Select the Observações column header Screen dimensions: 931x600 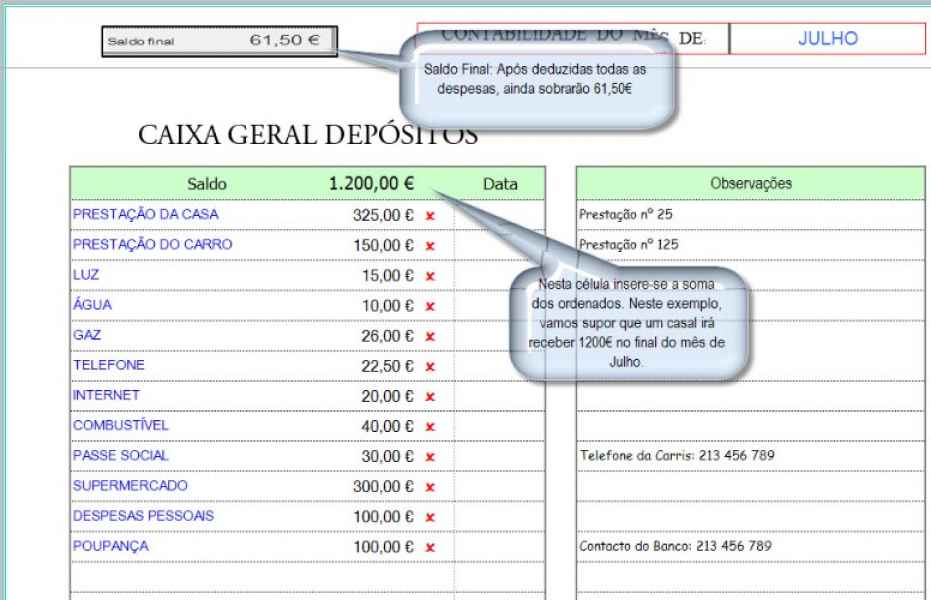coord(750,183)
